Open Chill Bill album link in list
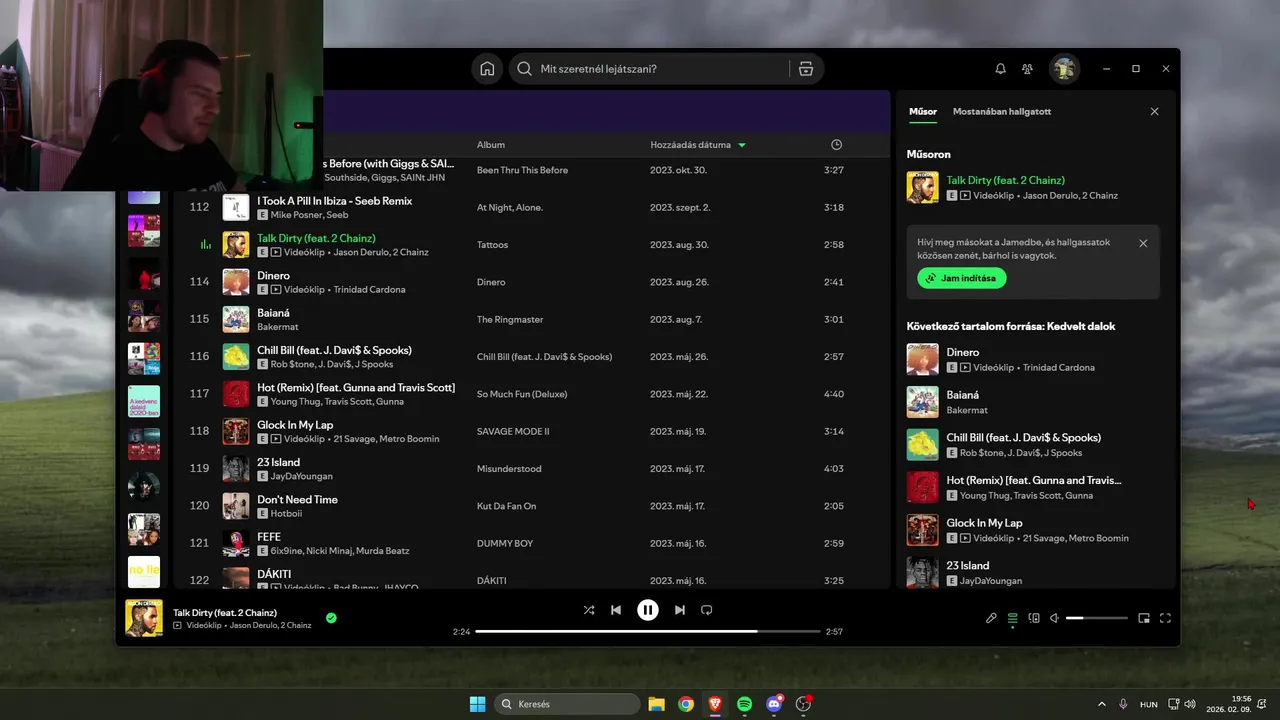The image size is (1280, 720). point(544,357)
